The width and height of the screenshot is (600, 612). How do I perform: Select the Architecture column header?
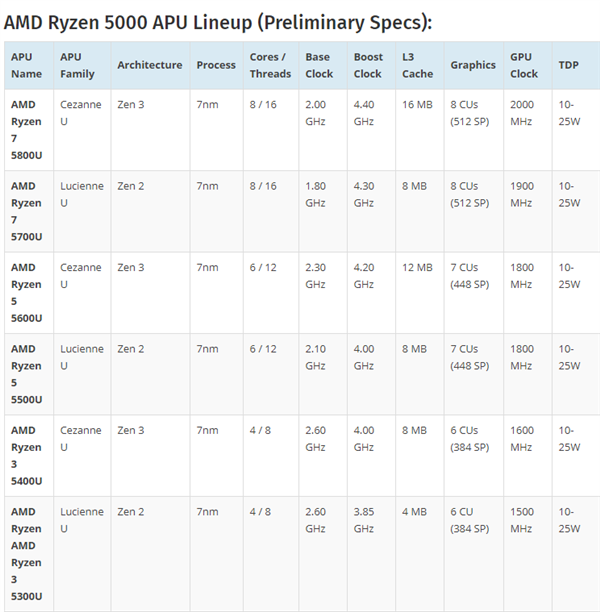(x=150, y=65)
